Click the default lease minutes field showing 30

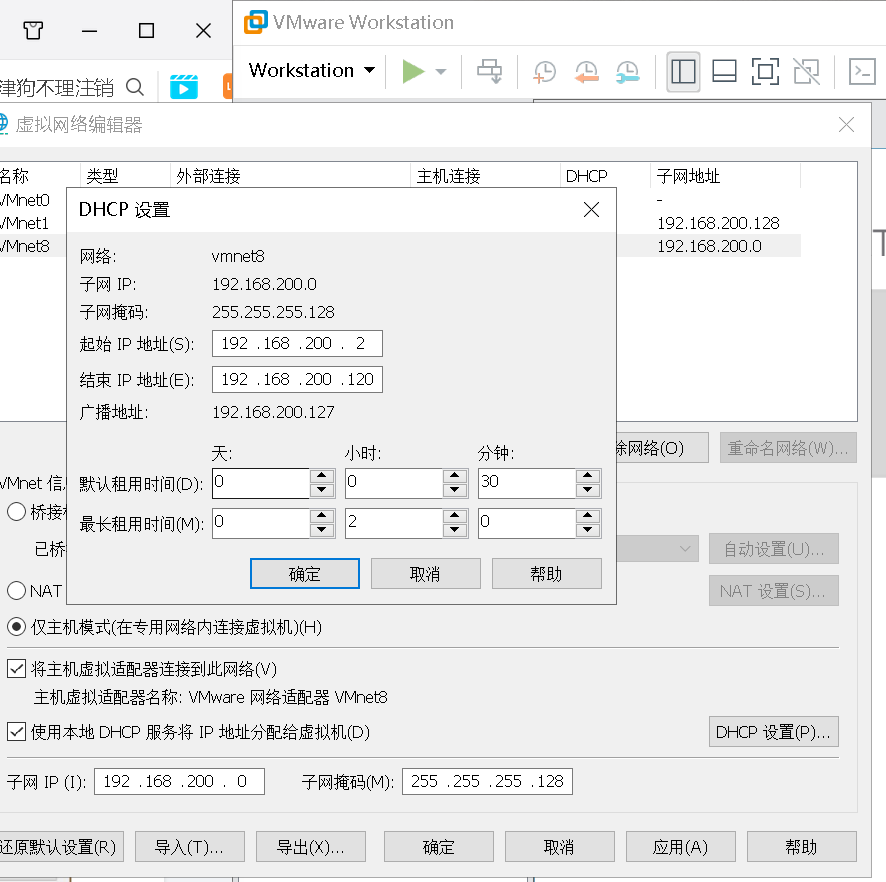pos(527,483)
